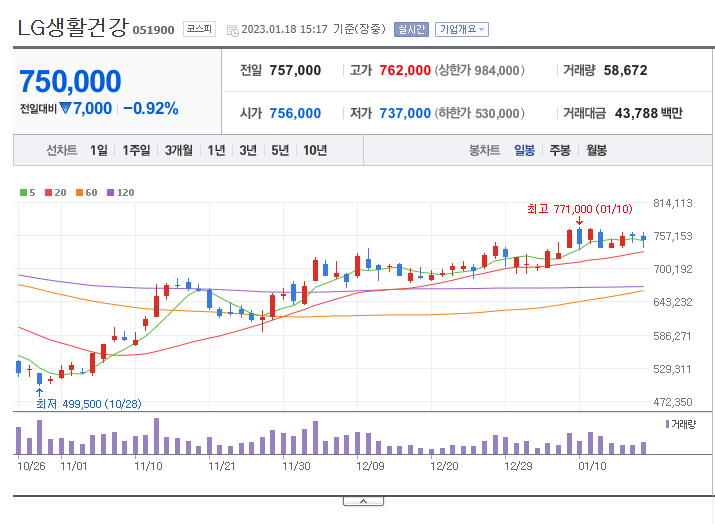The image size is (715, 524).
Task: Click the 코스피 market badge
Action: click(x=199, y=29)
